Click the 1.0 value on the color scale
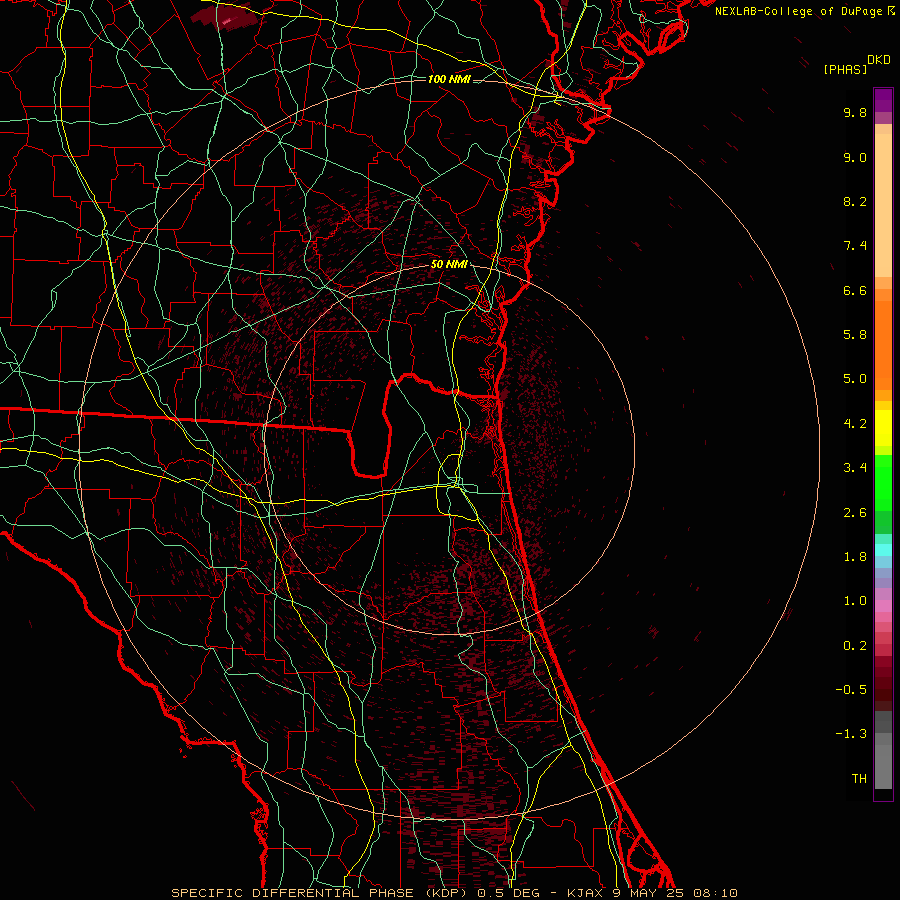The height and width of the screenshot is (900, 900). click(x=855, y=601)
